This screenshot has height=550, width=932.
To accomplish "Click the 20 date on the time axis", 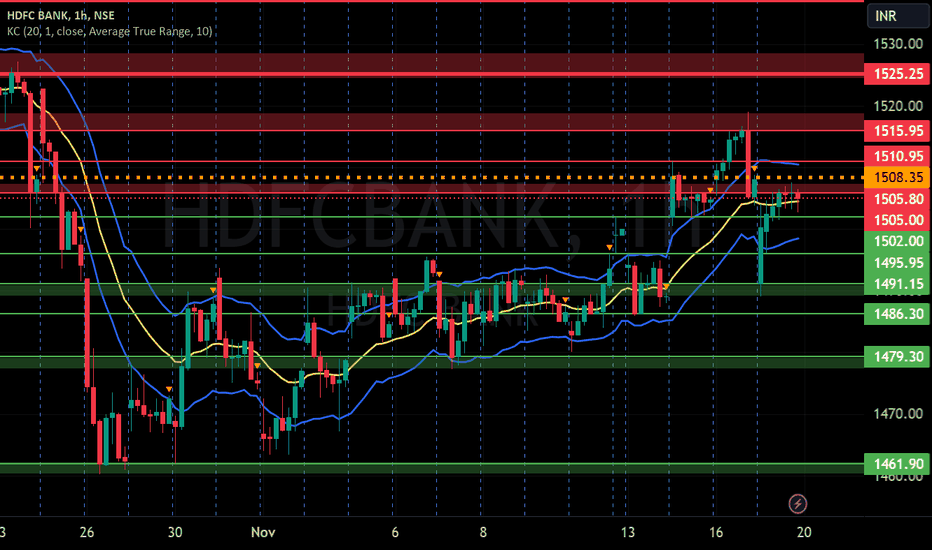I will pyautogui.click(x=804, y=532).
